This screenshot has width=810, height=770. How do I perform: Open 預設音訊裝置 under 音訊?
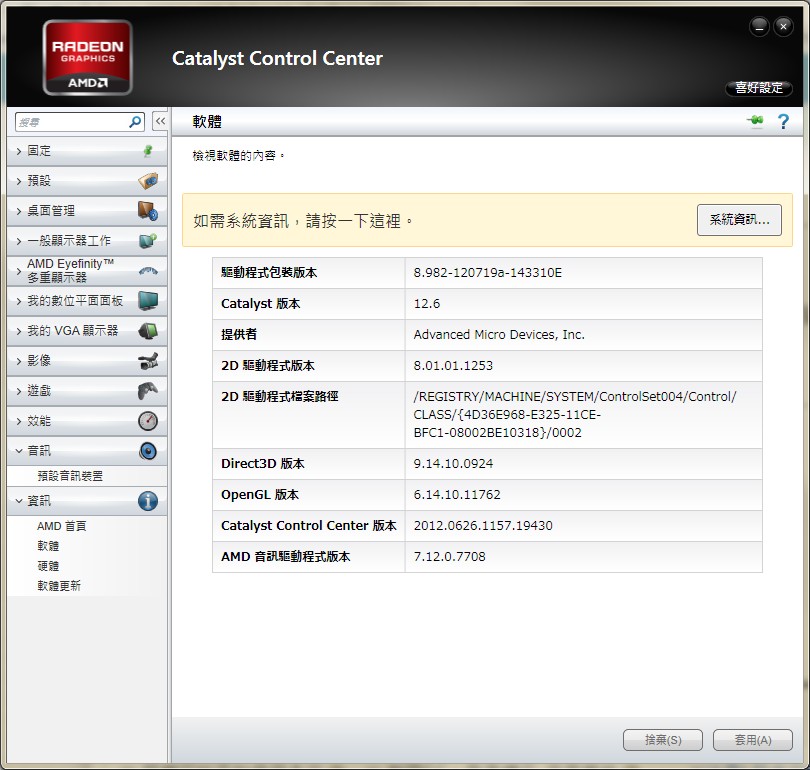coord(70,476)
